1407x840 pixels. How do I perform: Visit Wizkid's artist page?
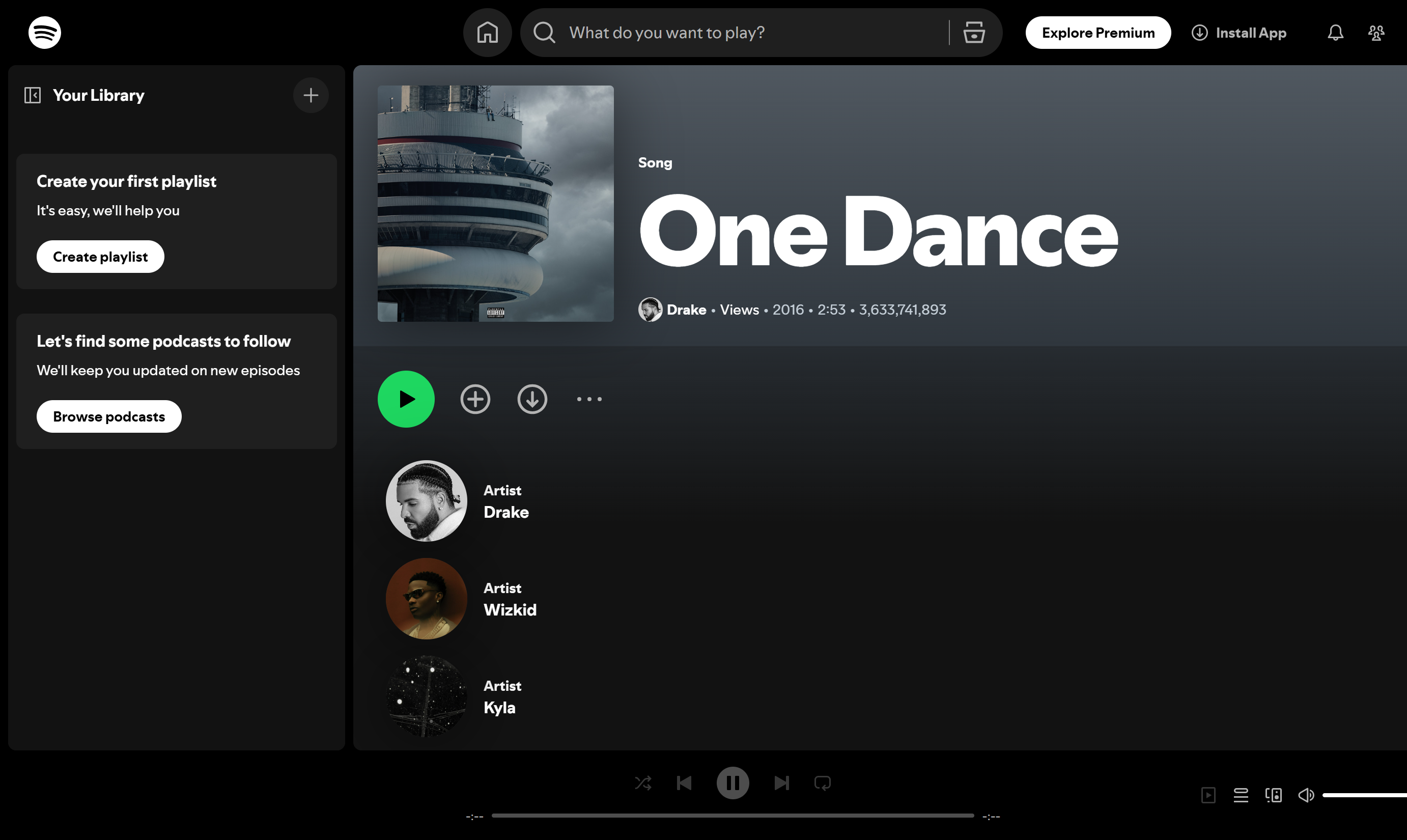[510, 609]
